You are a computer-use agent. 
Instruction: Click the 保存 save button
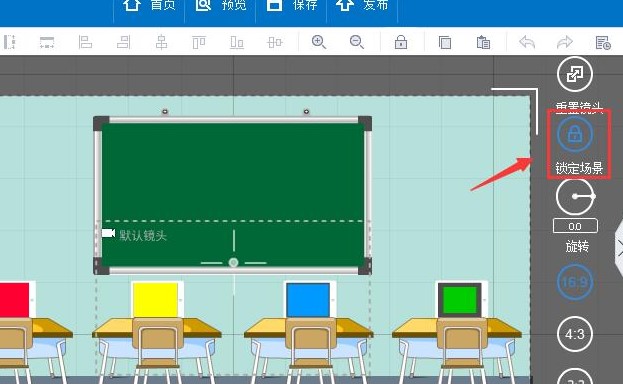(x=291, y=6)
